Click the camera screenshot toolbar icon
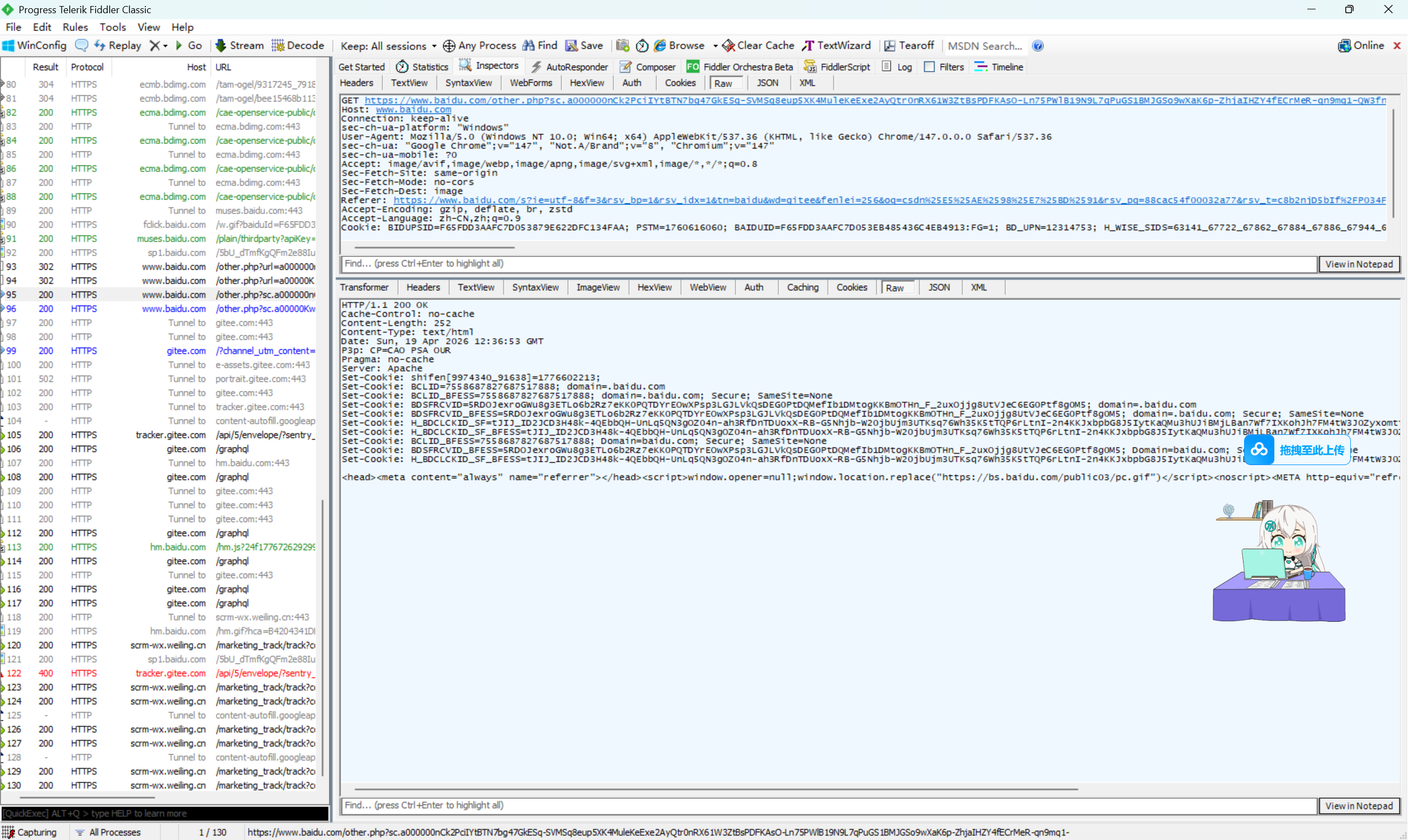This screenshot has height=840, width=1408. tap(623, 45)
